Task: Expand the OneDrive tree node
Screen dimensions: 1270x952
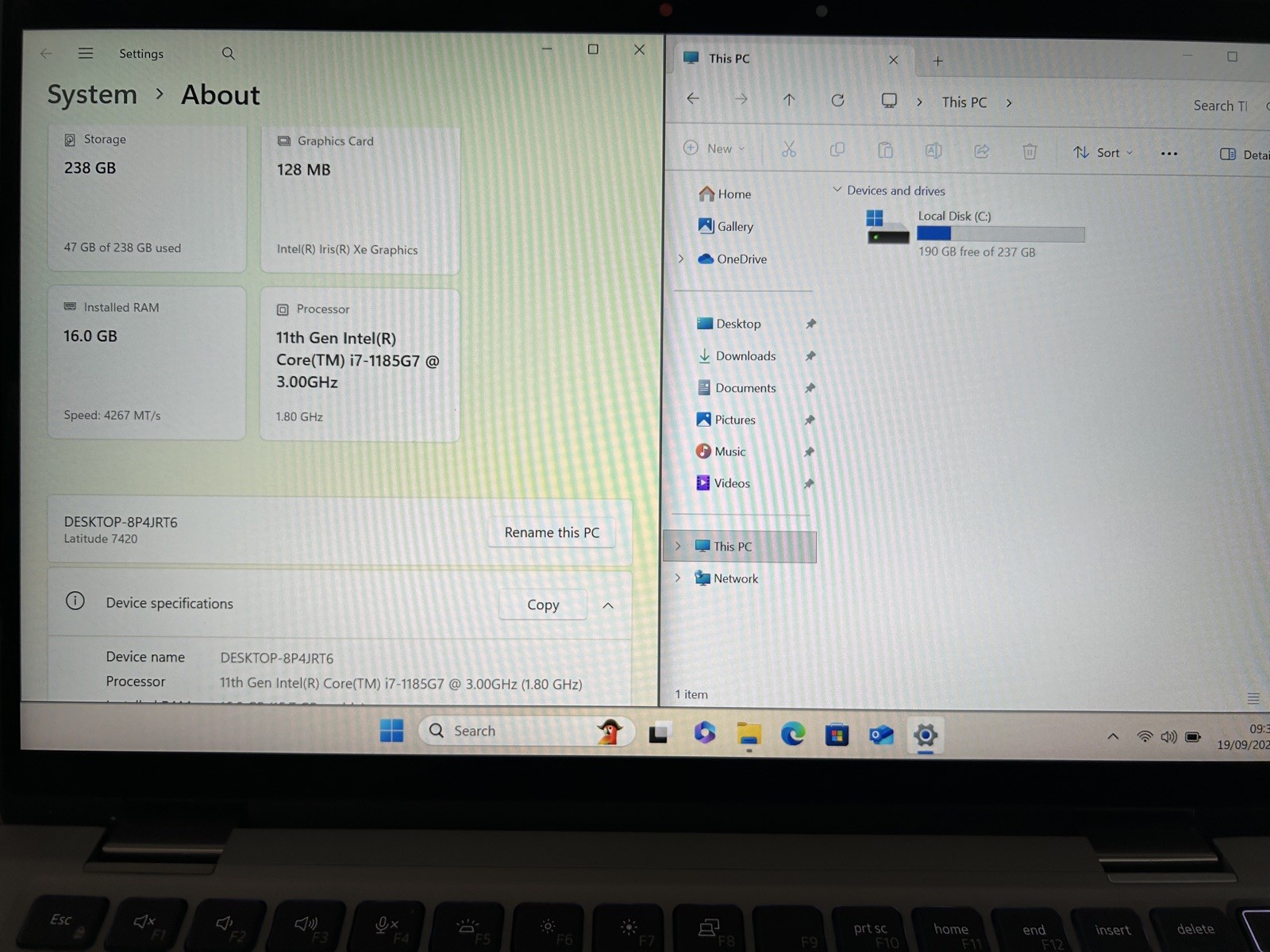Action: tap(680, 259)
